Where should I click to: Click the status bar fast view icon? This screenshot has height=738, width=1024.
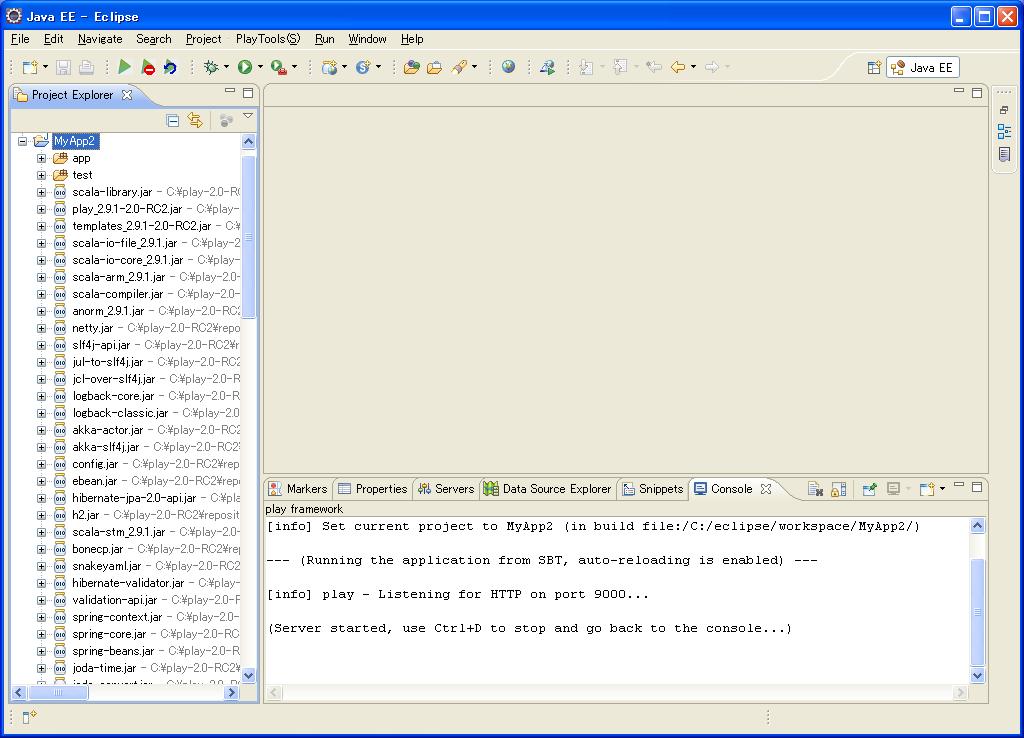29,717
